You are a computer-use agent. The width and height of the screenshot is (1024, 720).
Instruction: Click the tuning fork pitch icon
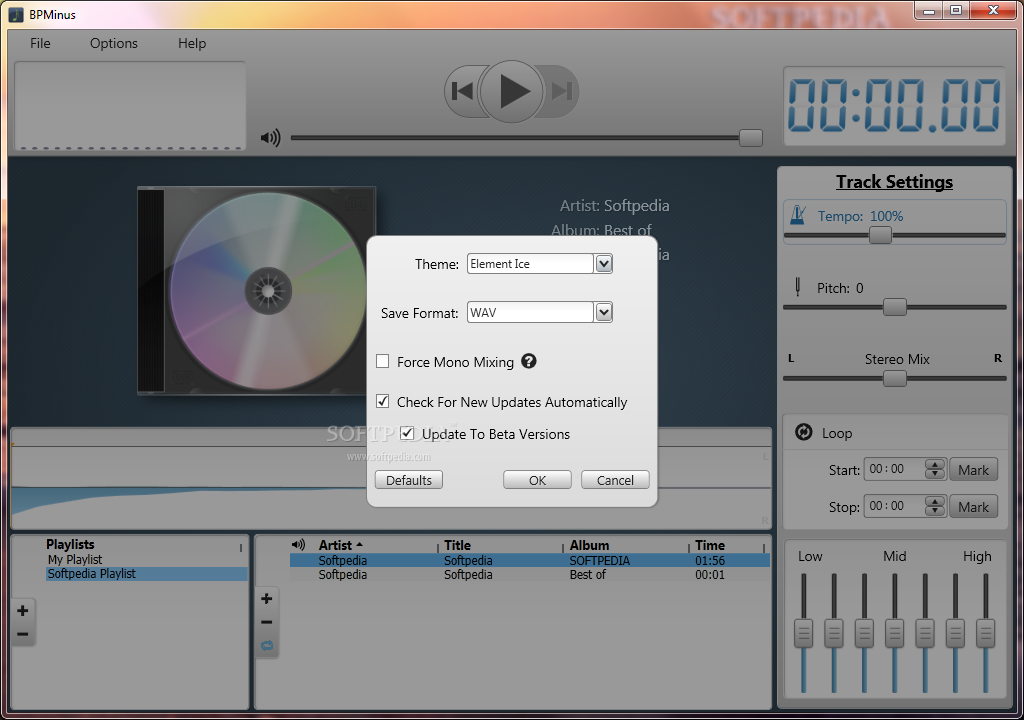[x=797, y=287]
